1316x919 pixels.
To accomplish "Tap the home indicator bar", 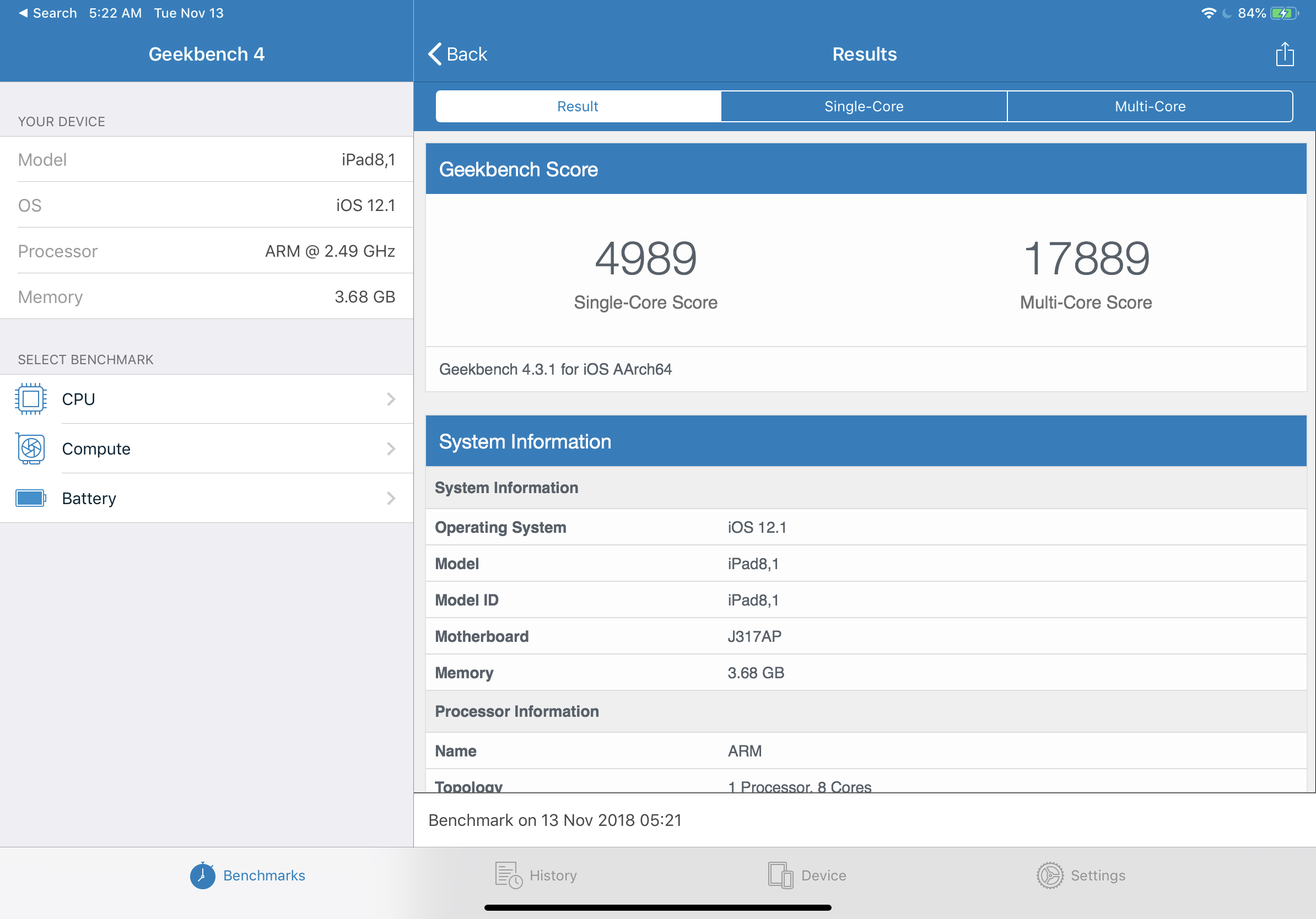I will (x=658, y=907).
